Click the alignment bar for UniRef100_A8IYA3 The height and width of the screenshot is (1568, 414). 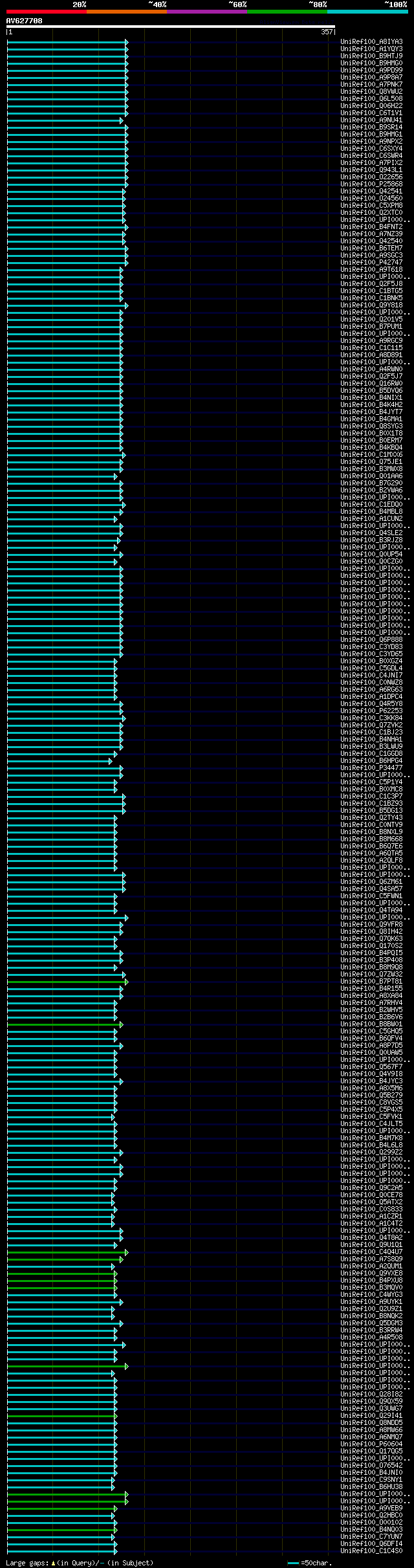(x=67, y=42)
